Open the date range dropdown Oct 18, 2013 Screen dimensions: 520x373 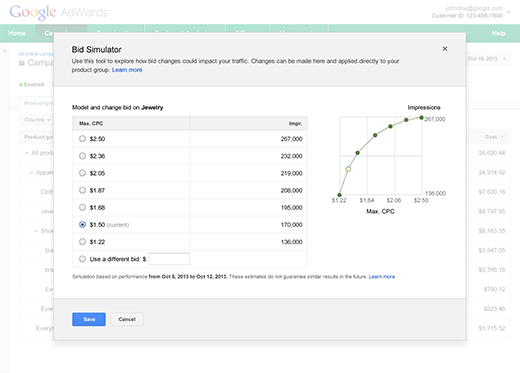(487, 59)
